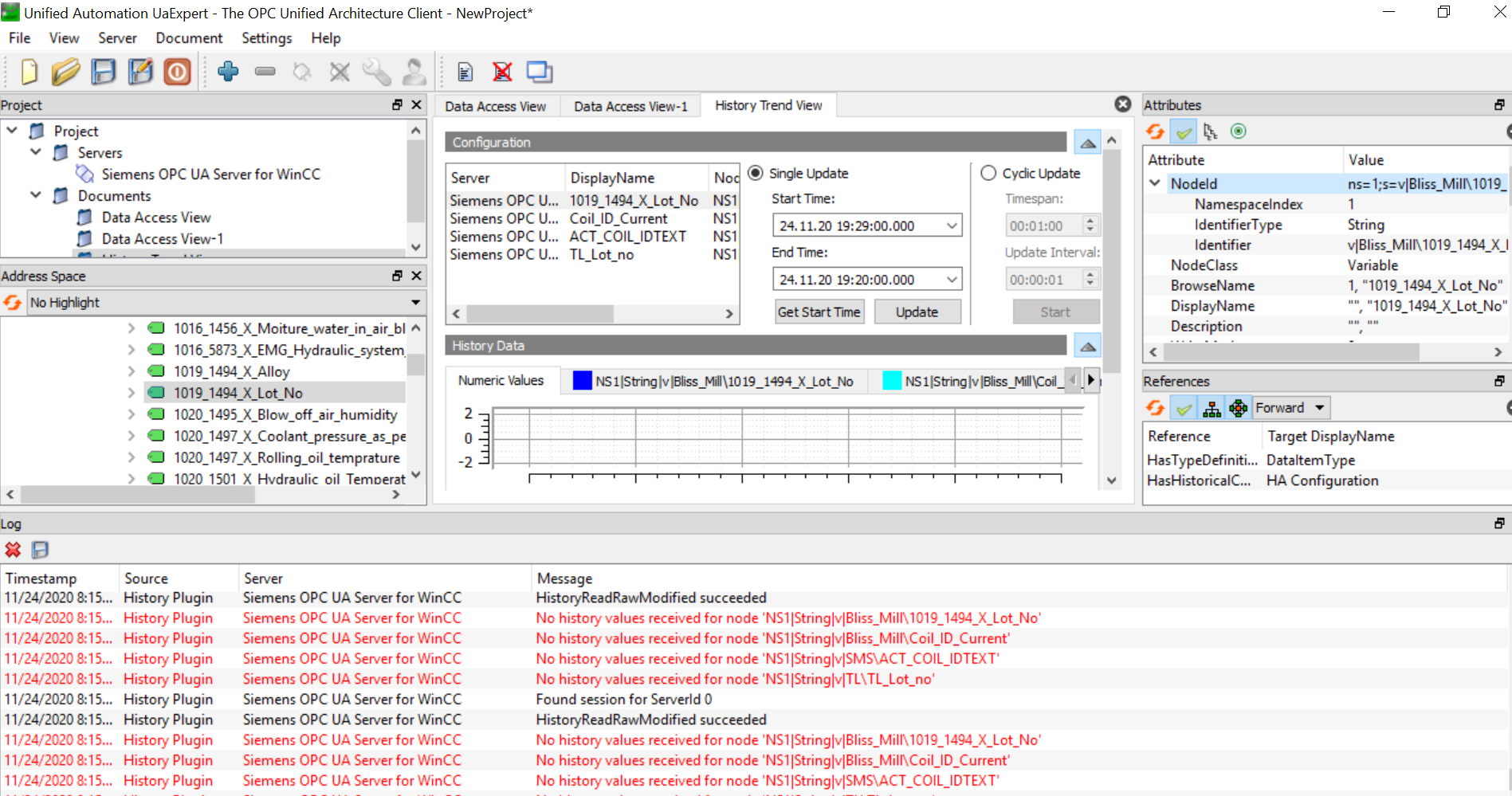Refresh the References panel
This screenshot has width=1512, height=796.
click(x=1155, y=408)
